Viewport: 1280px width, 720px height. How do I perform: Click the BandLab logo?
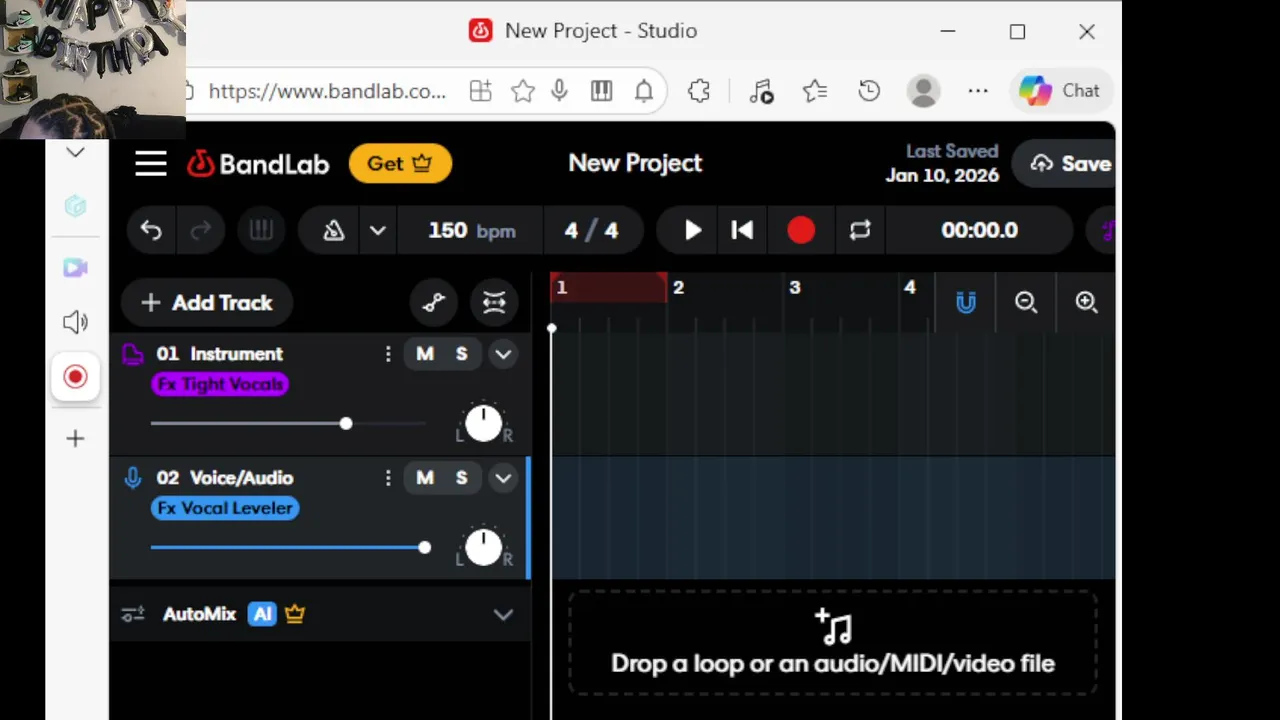pos(258,164)
